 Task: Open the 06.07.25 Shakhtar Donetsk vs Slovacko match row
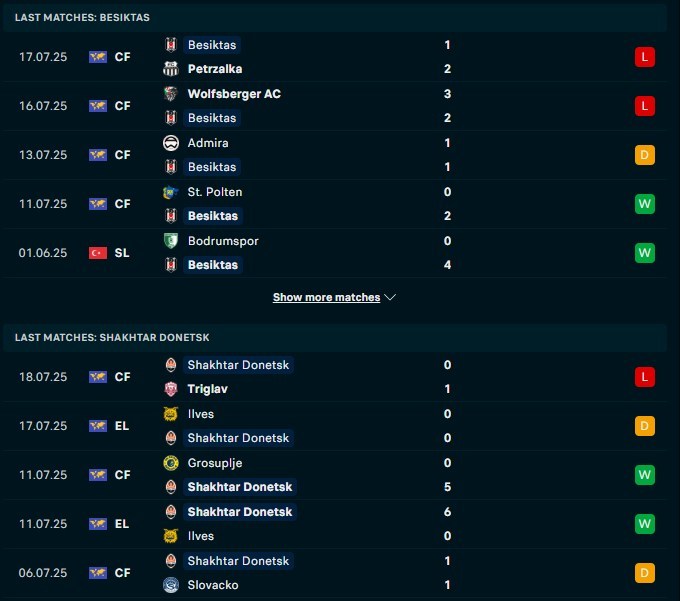coord(334,573)
